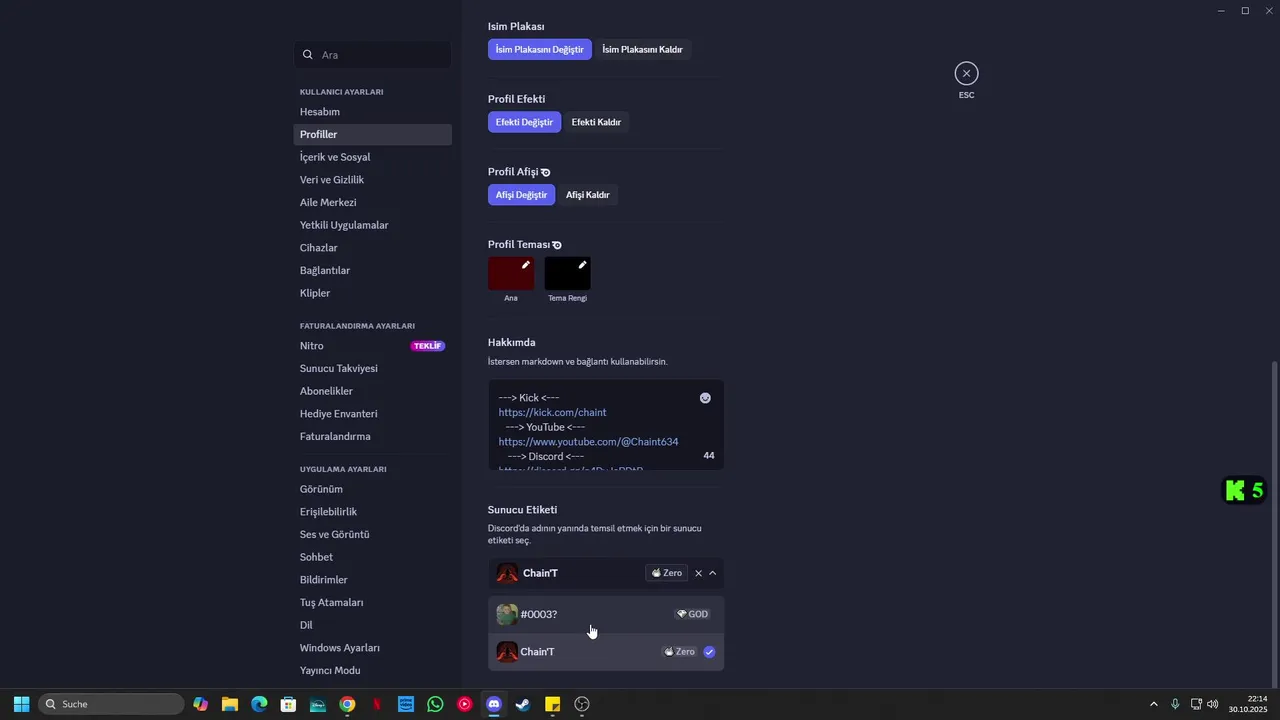This screenshot has height=720, width=1280.
Task: Click Afişi Kaldır button
Action: 588,195
